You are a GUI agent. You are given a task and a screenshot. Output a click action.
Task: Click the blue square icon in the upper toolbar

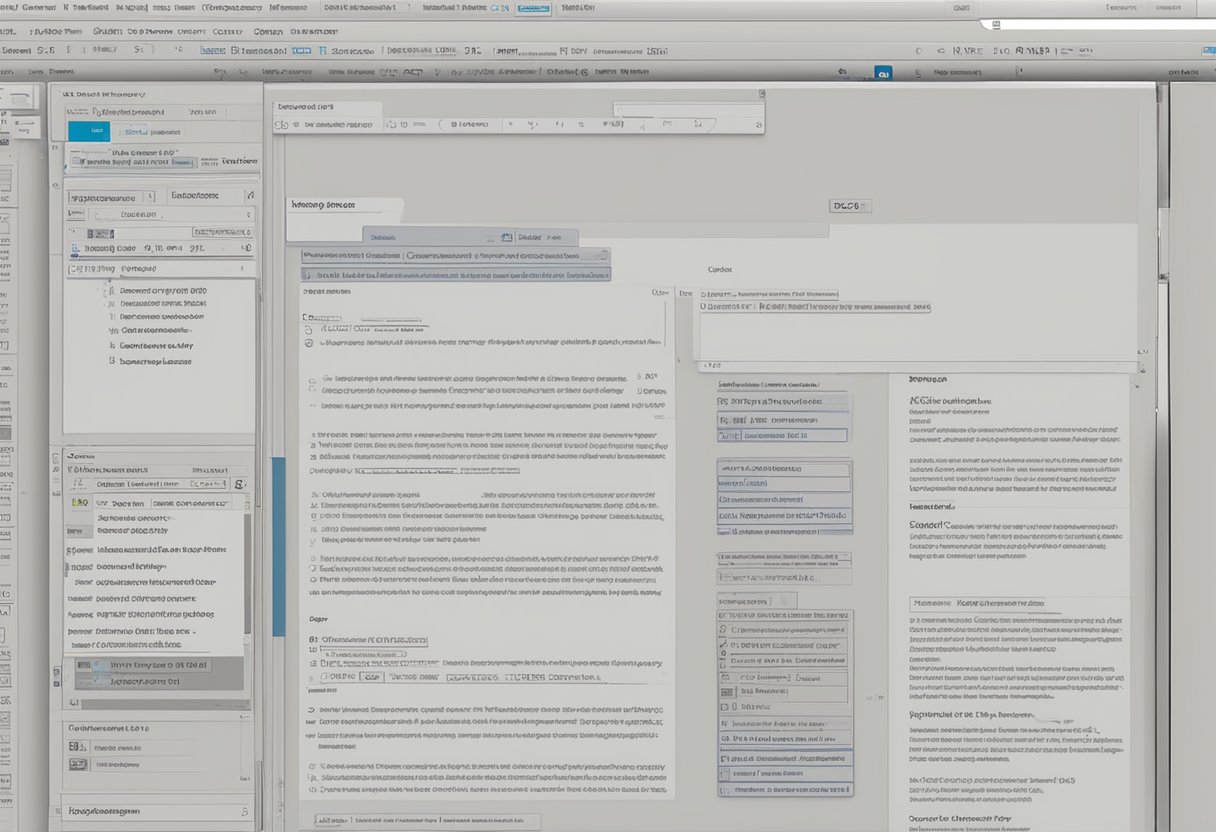point(882,73)
